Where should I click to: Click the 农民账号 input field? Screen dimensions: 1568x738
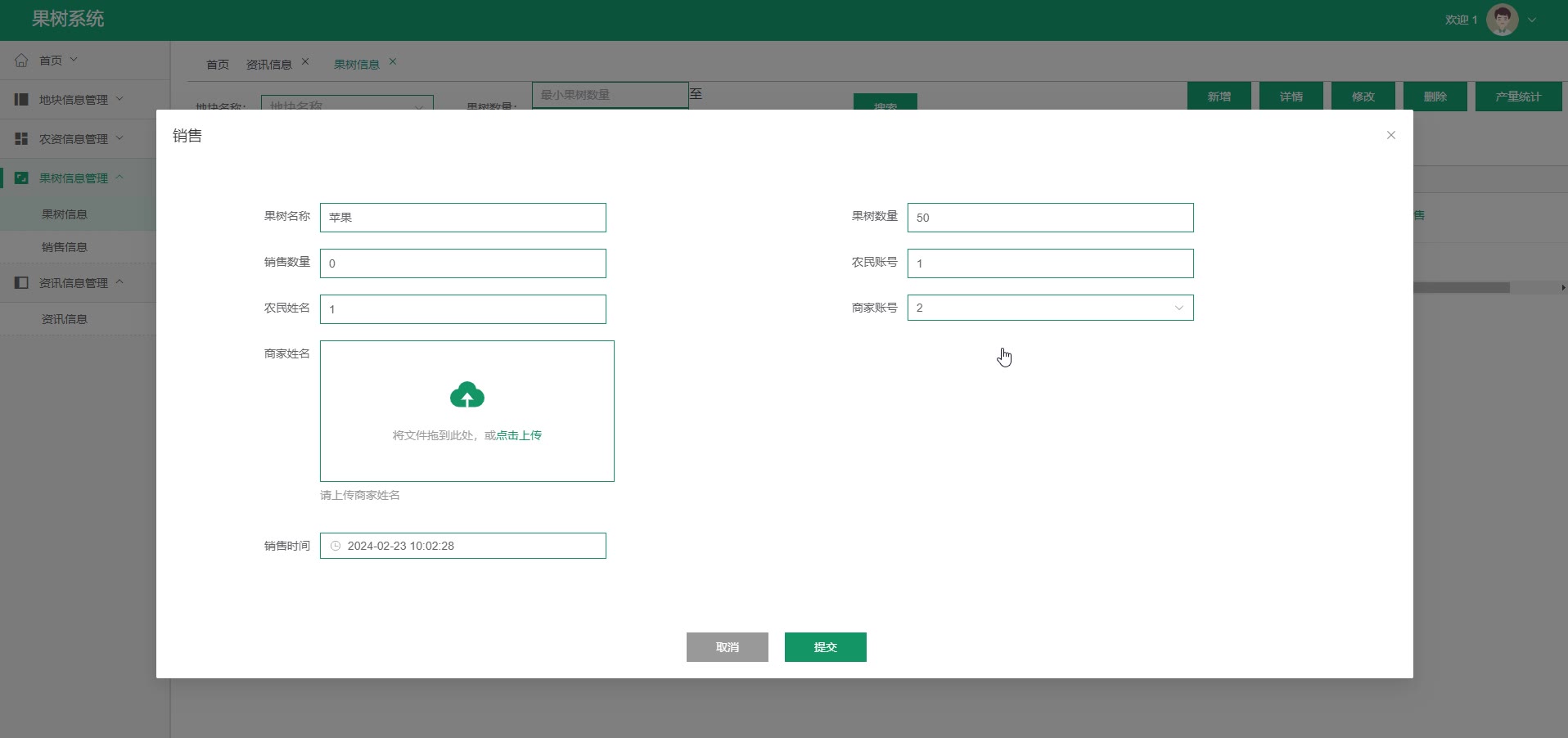click(1050, 263)
